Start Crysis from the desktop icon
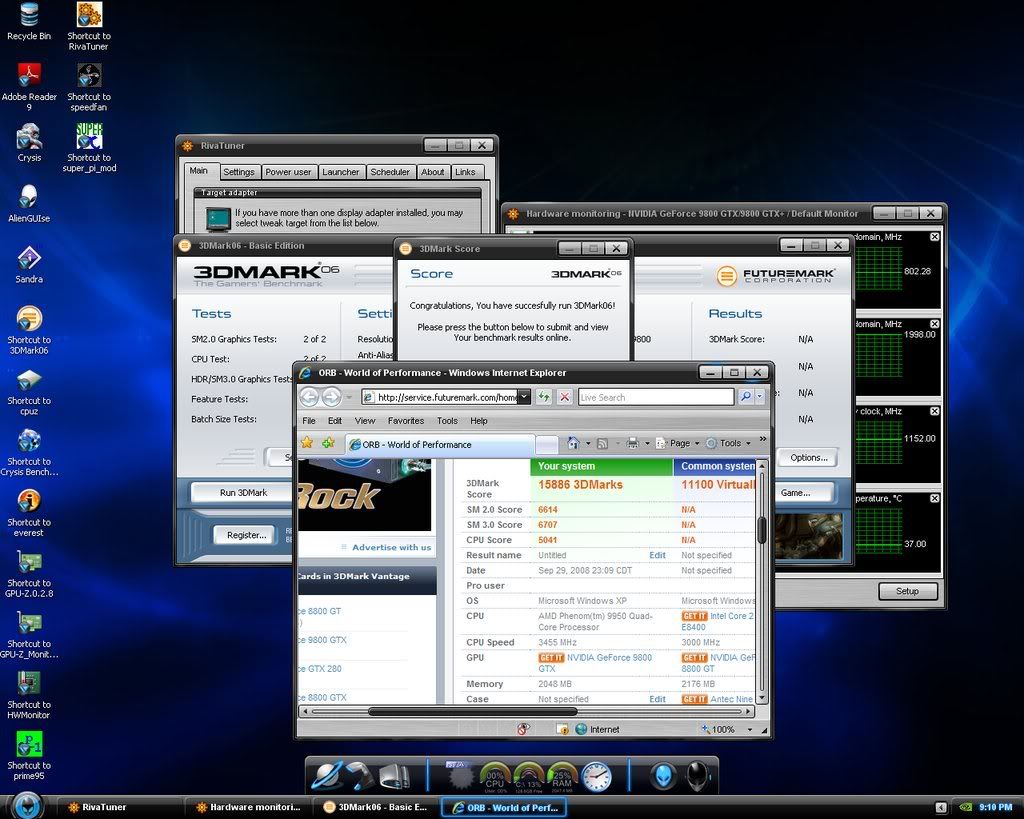 pyautogui.click(x=29, y=142)
